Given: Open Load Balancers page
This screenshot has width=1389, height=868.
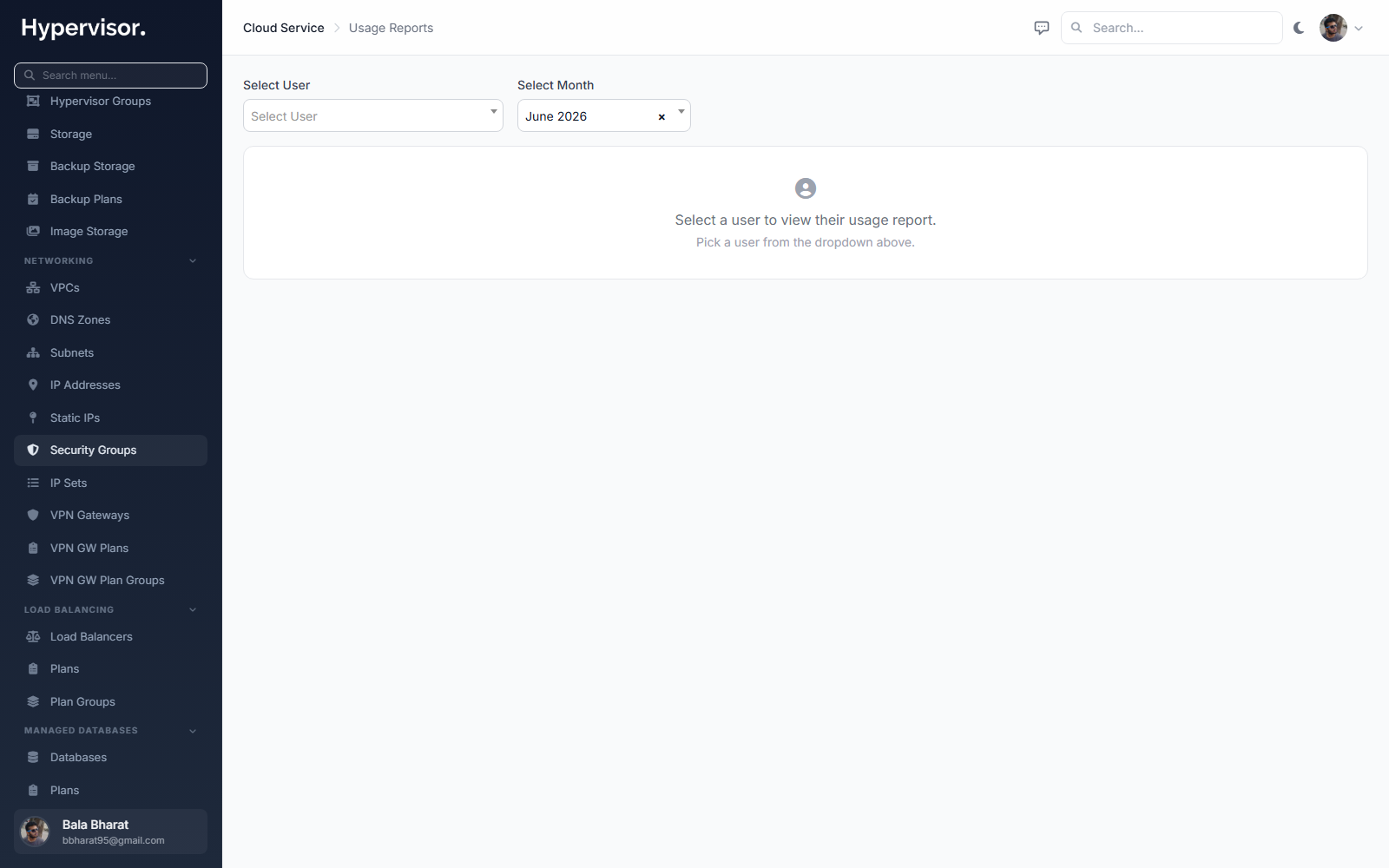Looking at the screenshot, I should click(x=110, y=637).
